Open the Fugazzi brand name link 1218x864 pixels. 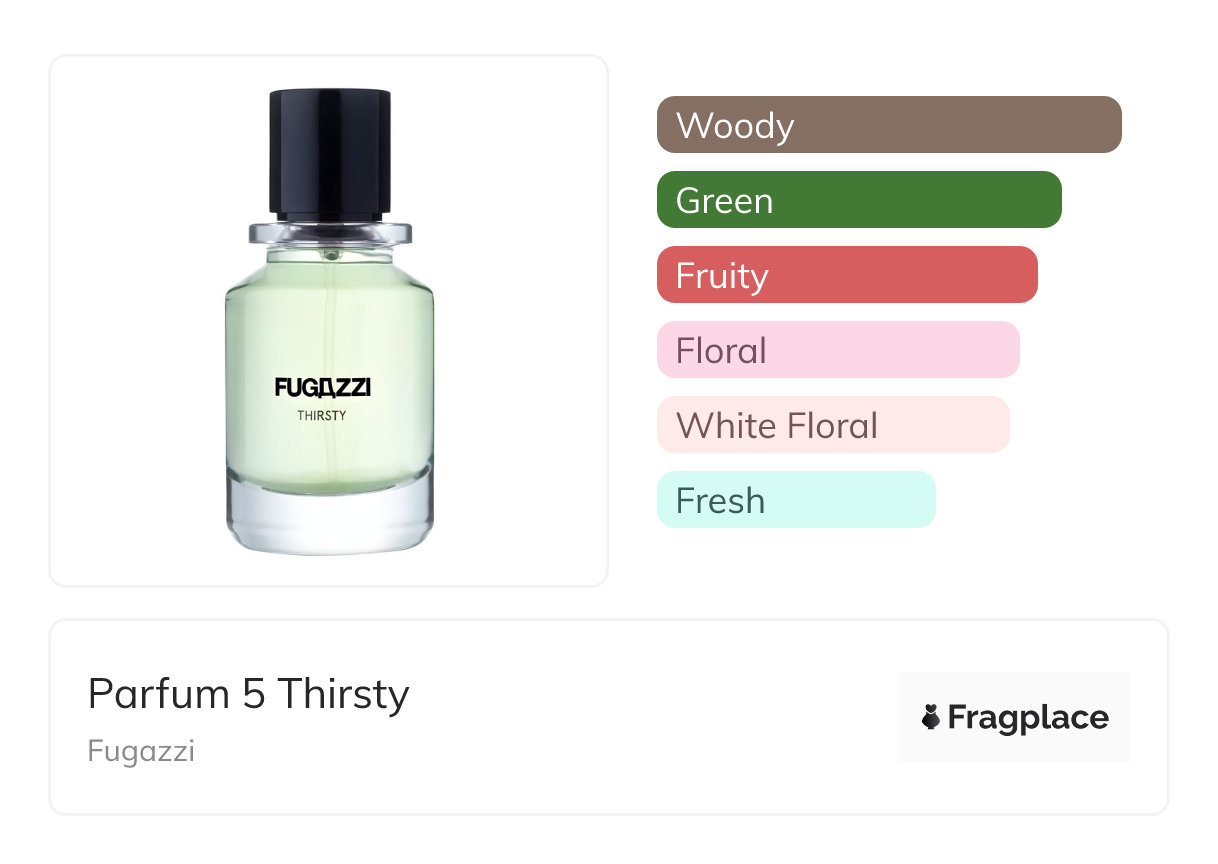coord(141,750)
